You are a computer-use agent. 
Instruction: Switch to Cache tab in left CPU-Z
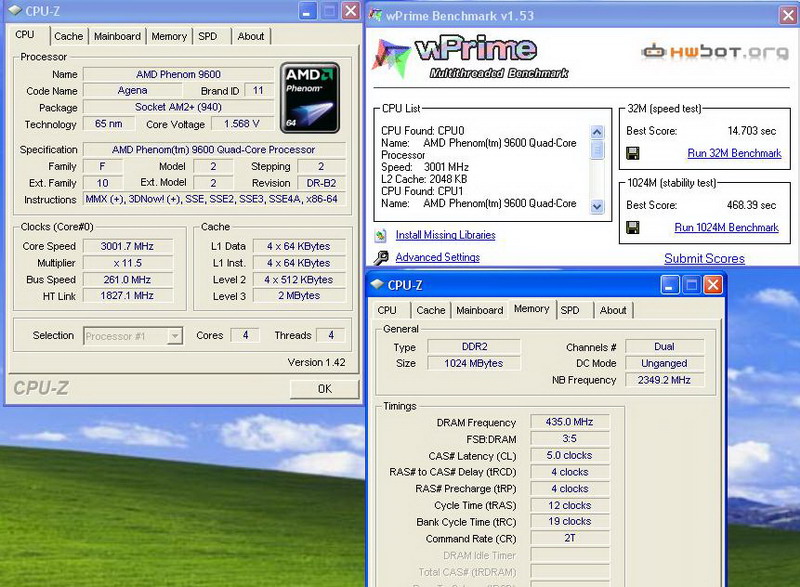[x=68, y=36]
